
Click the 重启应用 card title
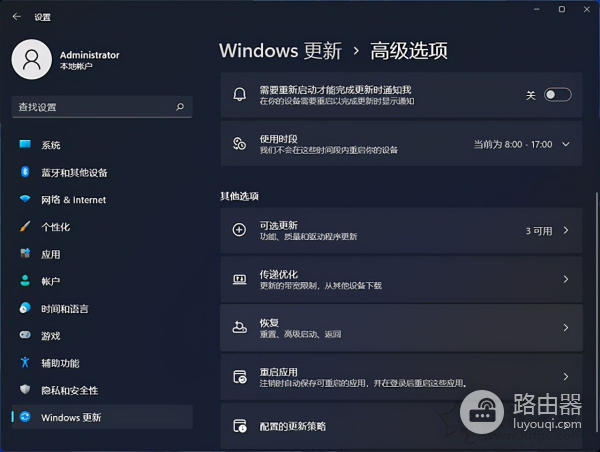[279, 372]
